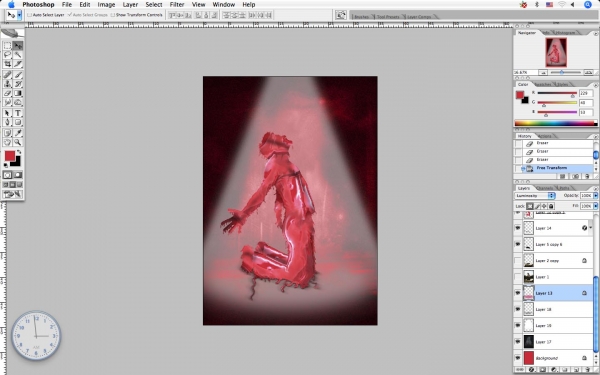600x375 pixels.
Task: Select the Magic Wand tool
Action: [x=18, y=55]
